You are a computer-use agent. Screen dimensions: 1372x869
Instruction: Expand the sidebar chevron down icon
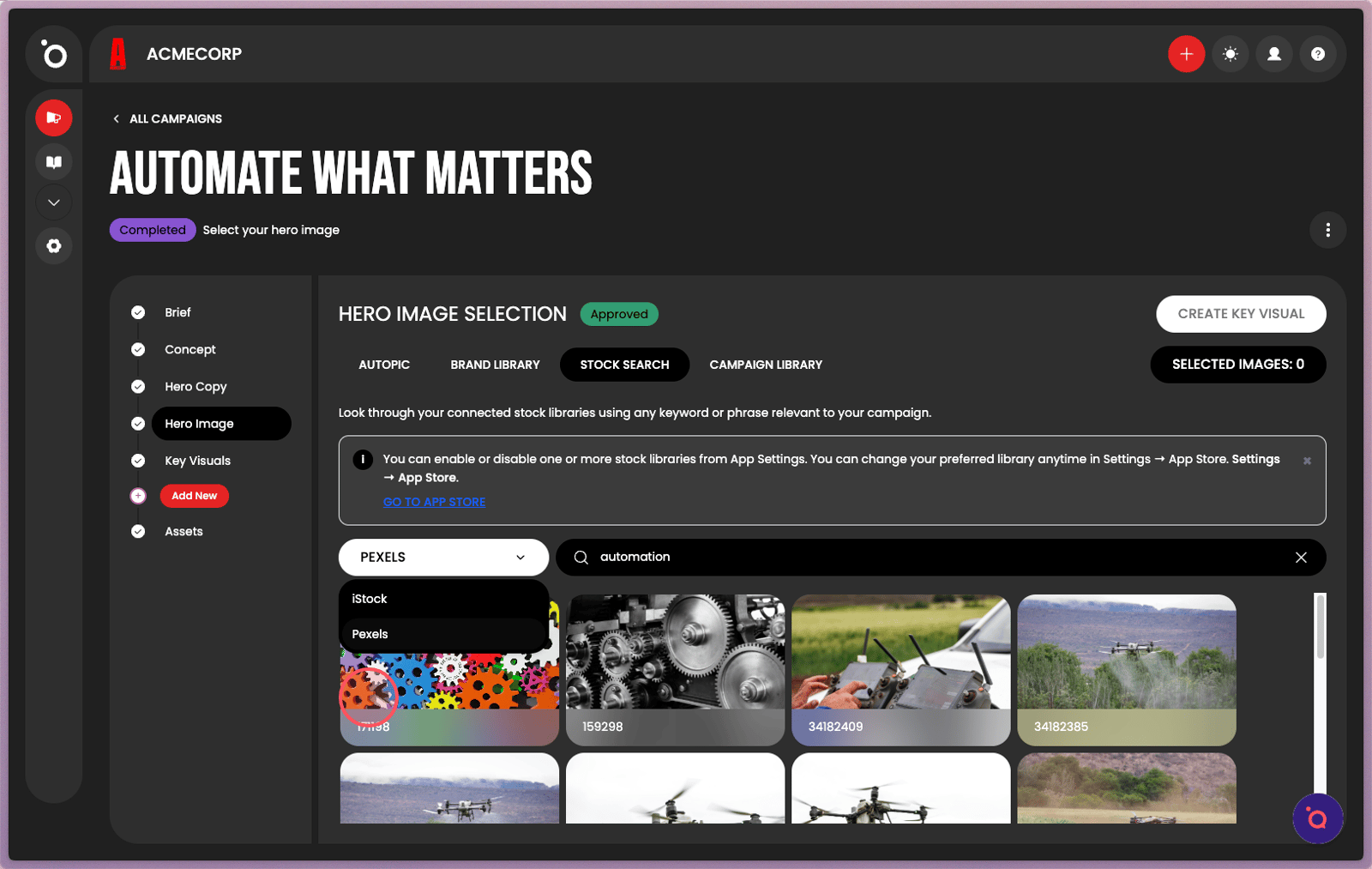pos(54,202)
